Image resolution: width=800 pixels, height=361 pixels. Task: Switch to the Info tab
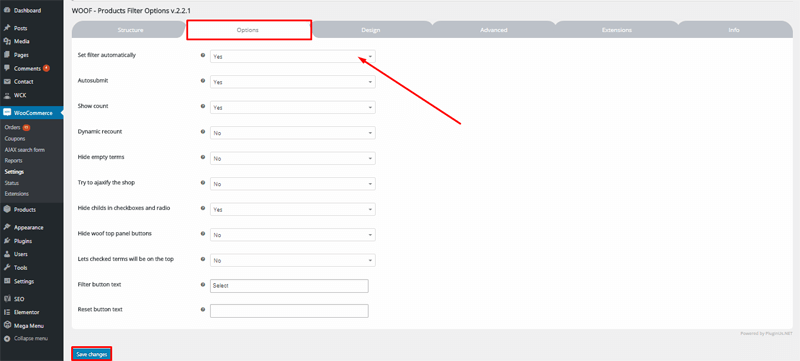(x=734, y=30)
